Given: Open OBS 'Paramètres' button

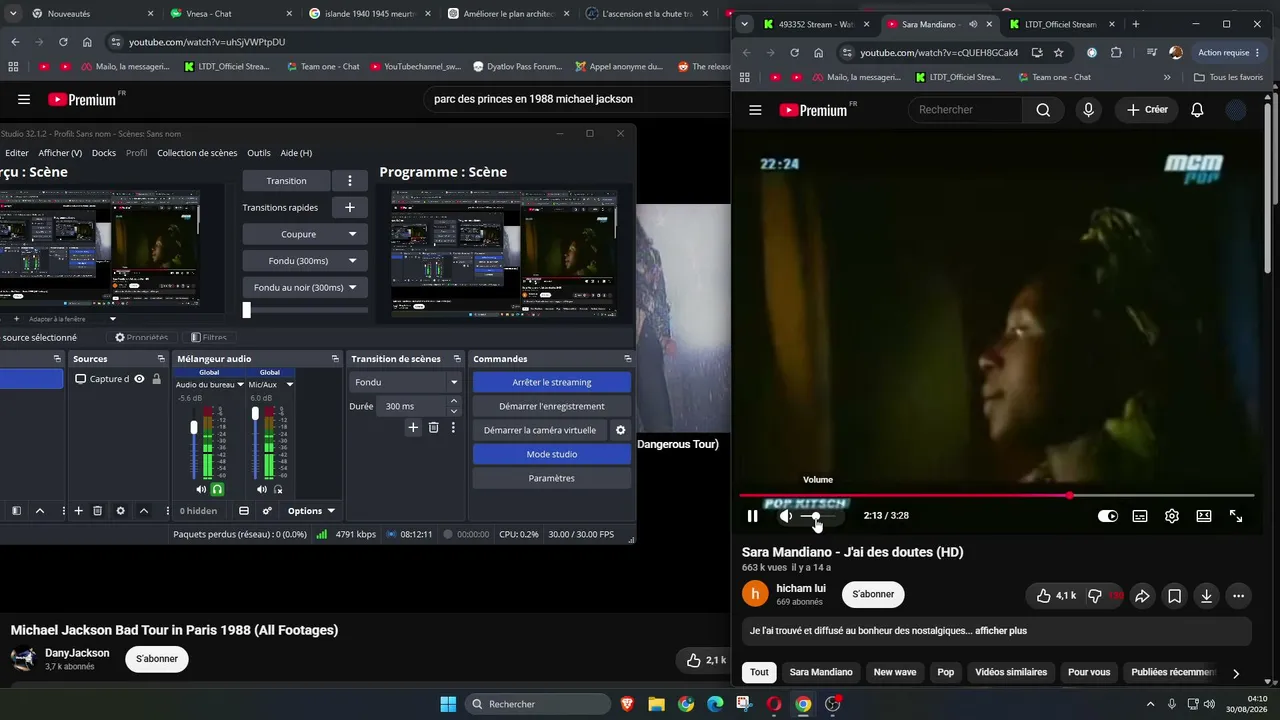Looking at the screenshot, I should (x=552, y=478).
